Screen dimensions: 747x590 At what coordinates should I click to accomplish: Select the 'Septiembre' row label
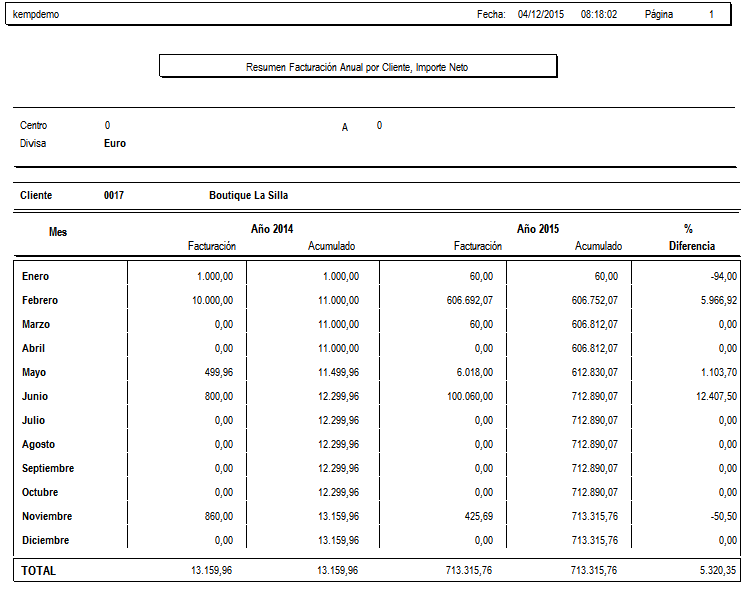point(48,468)
